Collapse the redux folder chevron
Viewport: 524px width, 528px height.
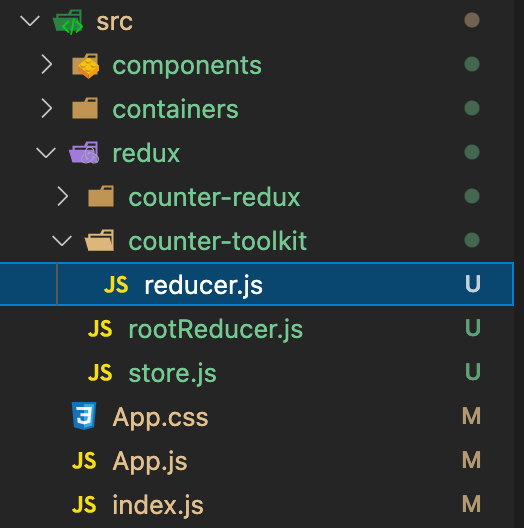tap(46, 153)
